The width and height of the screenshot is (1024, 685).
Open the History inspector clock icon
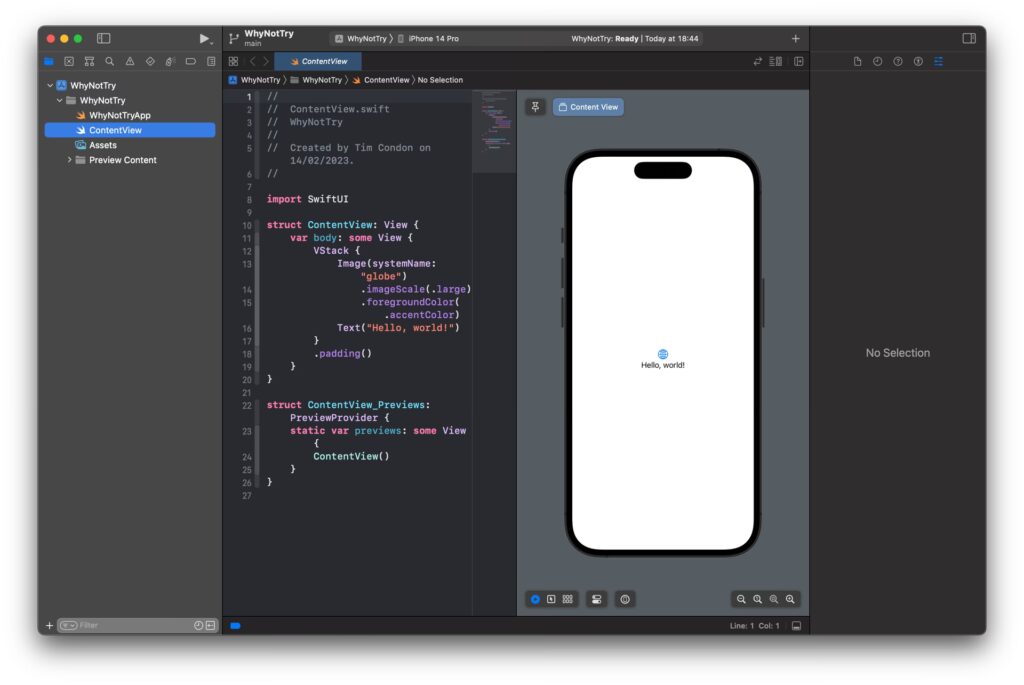pos(878,62)
